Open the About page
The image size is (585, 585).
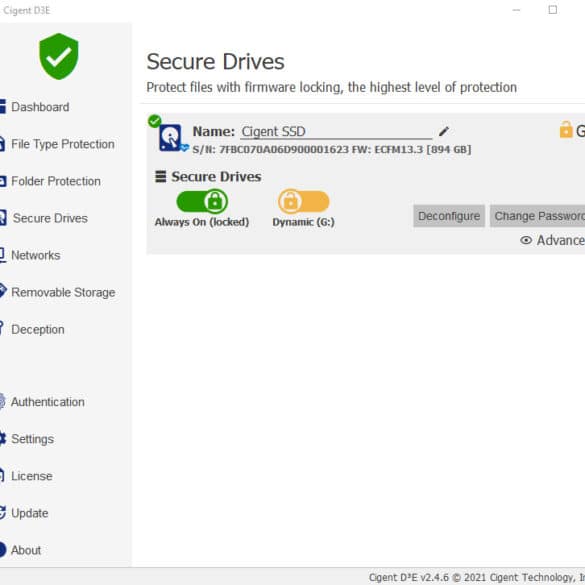click(x=26, y=550)
